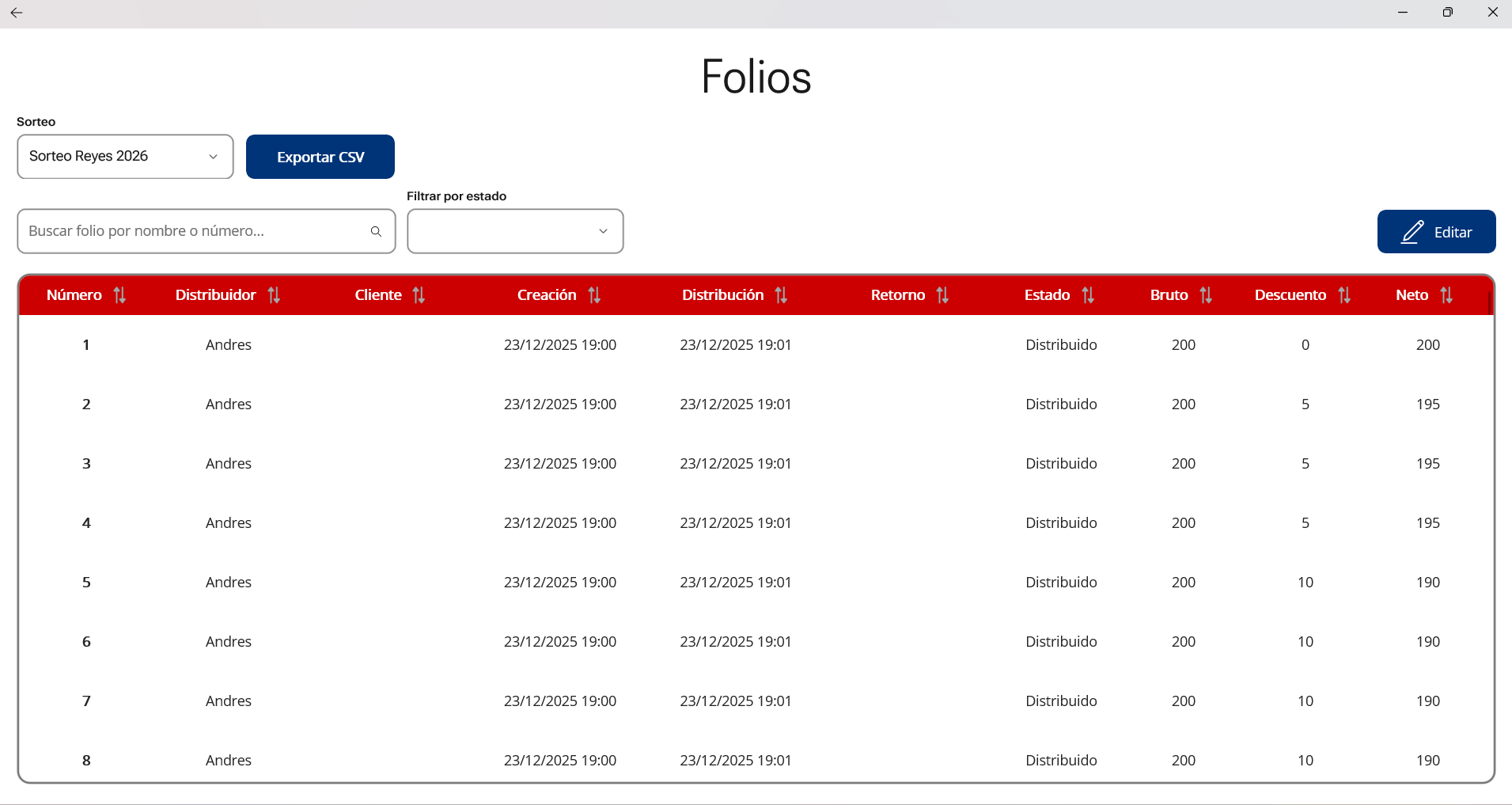The height and width of the screenshot is (805, 1512).
Task: Click Andres in folio 1 row
Action: [x=229, y=345]
